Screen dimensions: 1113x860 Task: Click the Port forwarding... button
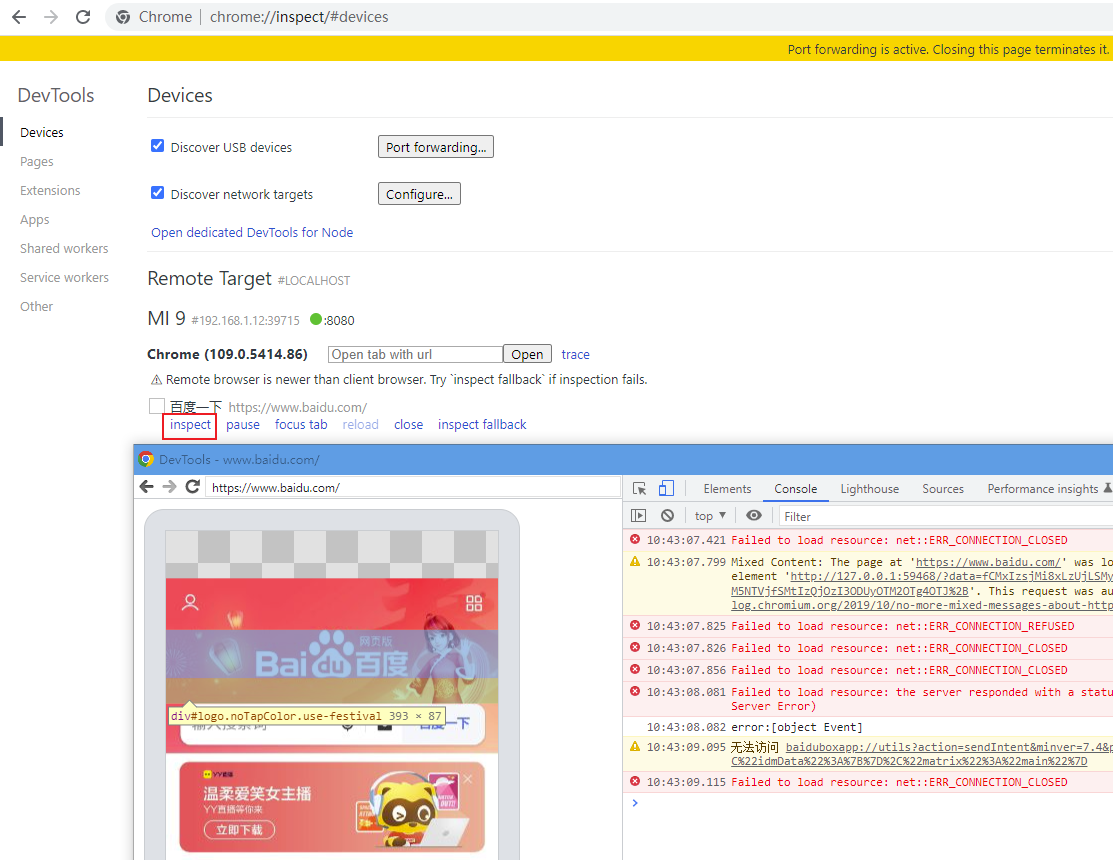(x=436, y=147)
